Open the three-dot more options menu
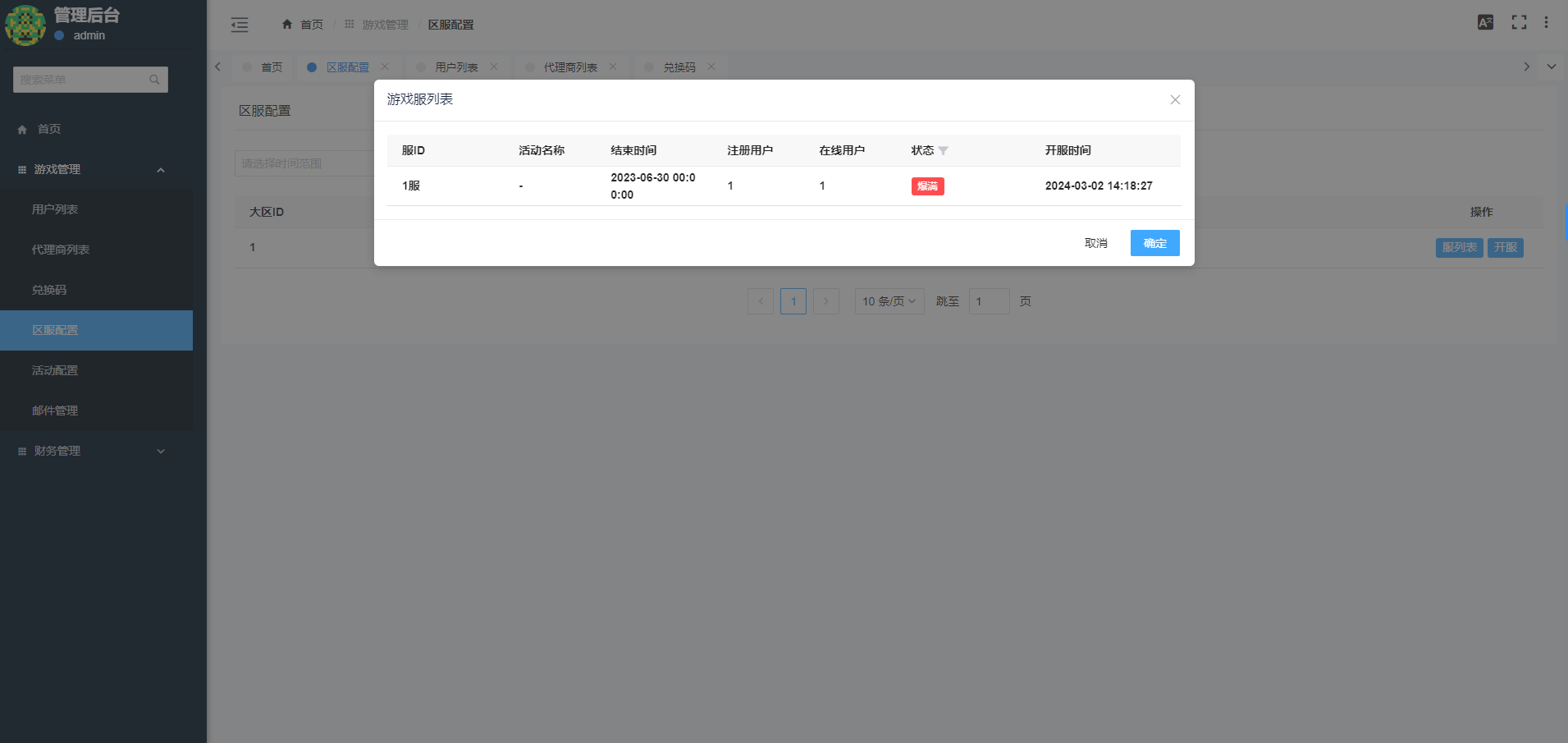Viewport: 1568px width, 743px height. point(1547,22)
